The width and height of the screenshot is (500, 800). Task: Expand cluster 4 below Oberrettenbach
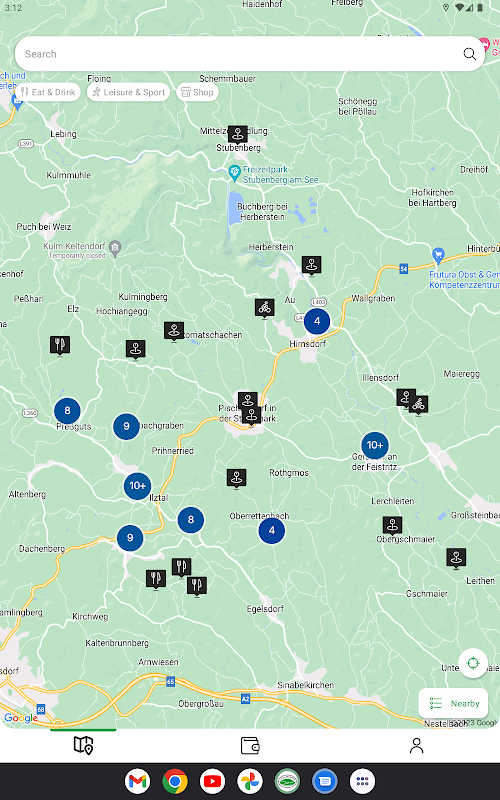271,531
